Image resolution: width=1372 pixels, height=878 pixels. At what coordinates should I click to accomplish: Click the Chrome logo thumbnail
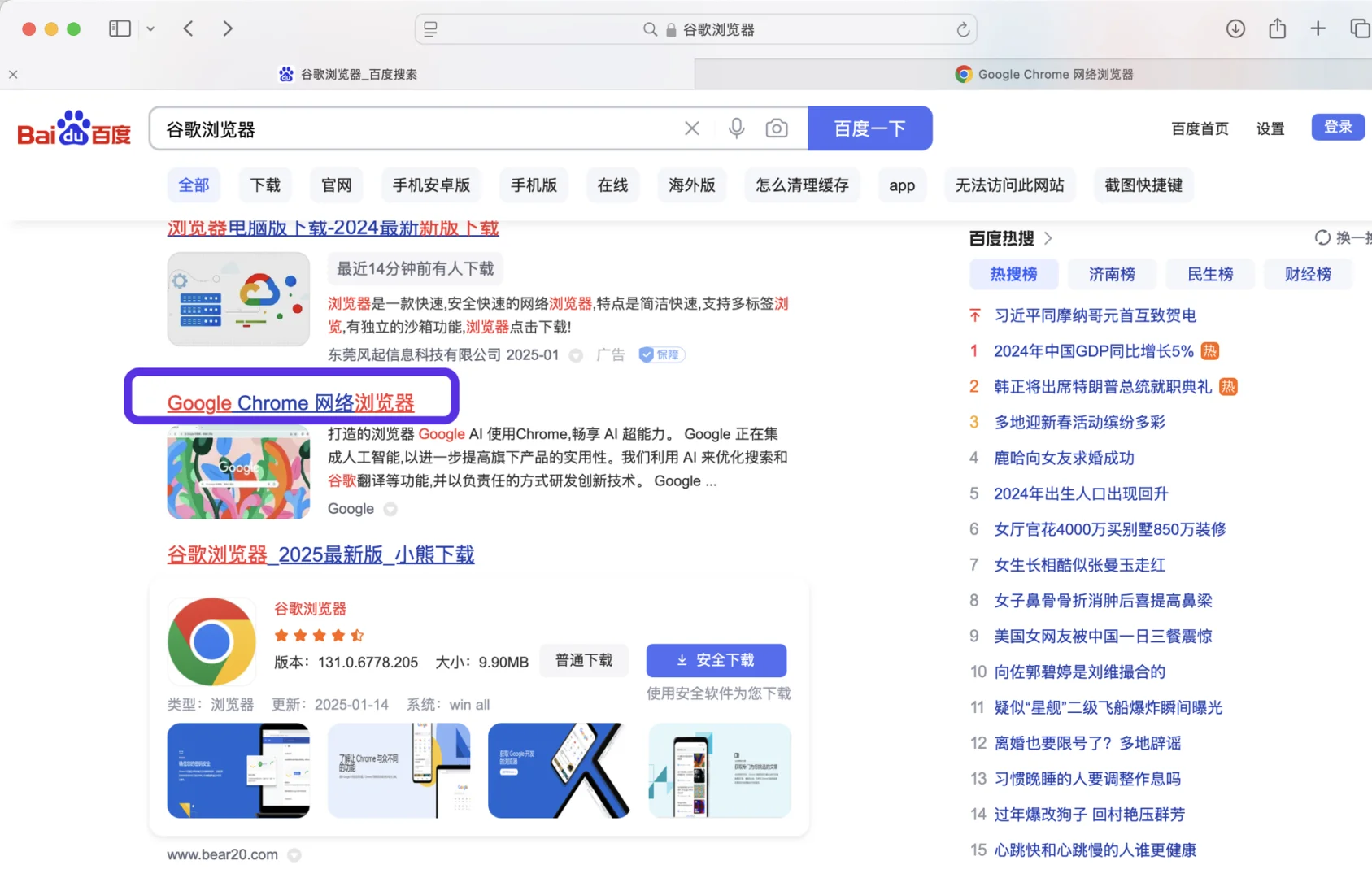click(211, 641)
